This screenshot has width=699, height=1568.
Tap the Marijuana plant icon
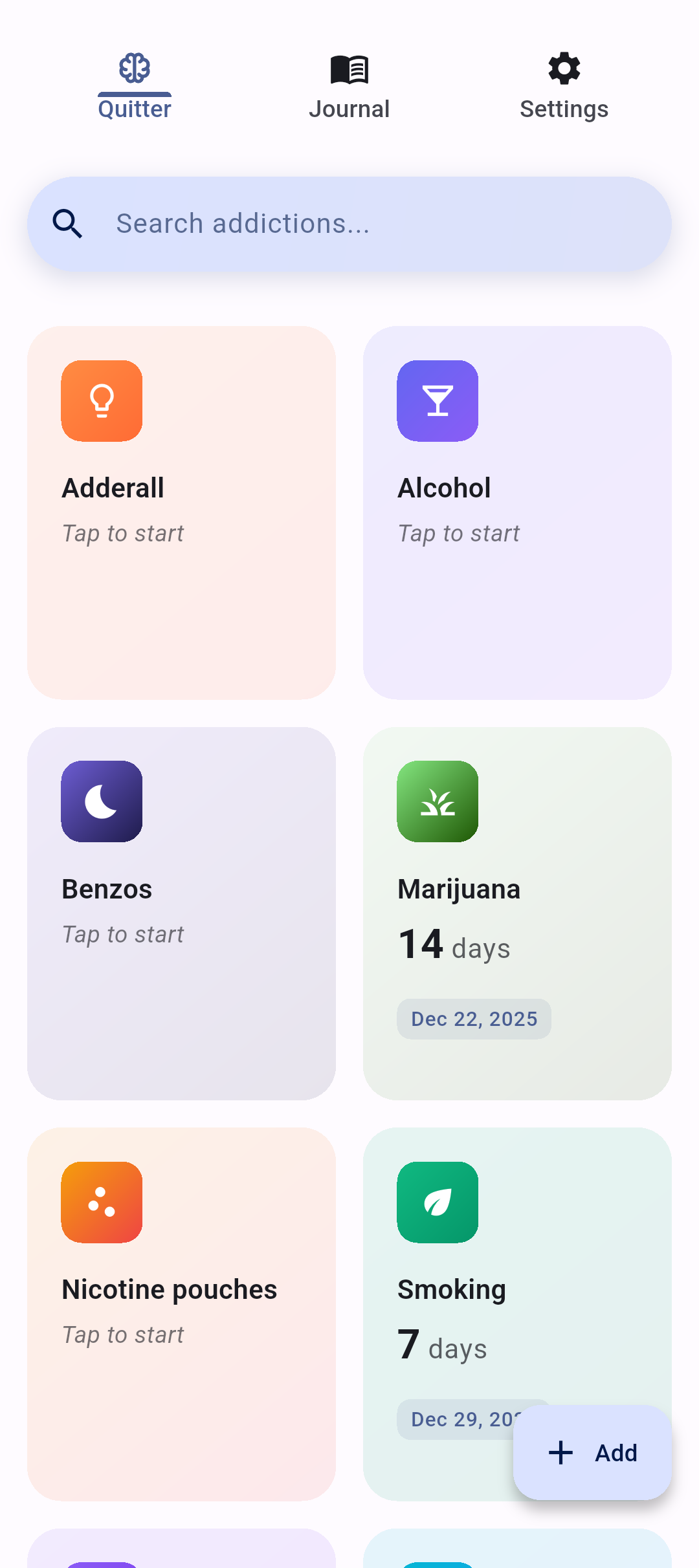point(438,801)
